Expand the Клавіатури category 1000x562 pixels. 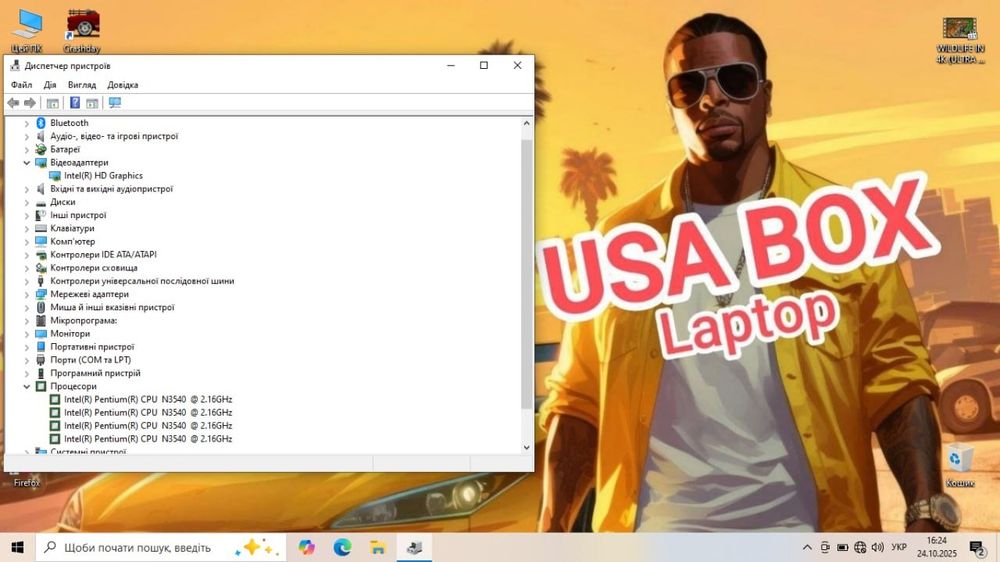27,228
